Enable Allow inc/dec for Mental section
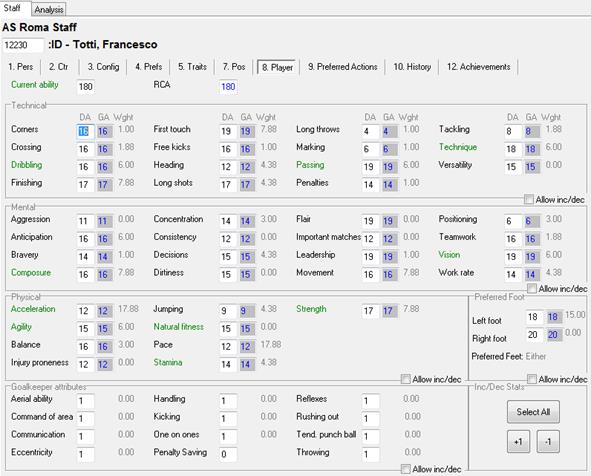 pos(532,289)
